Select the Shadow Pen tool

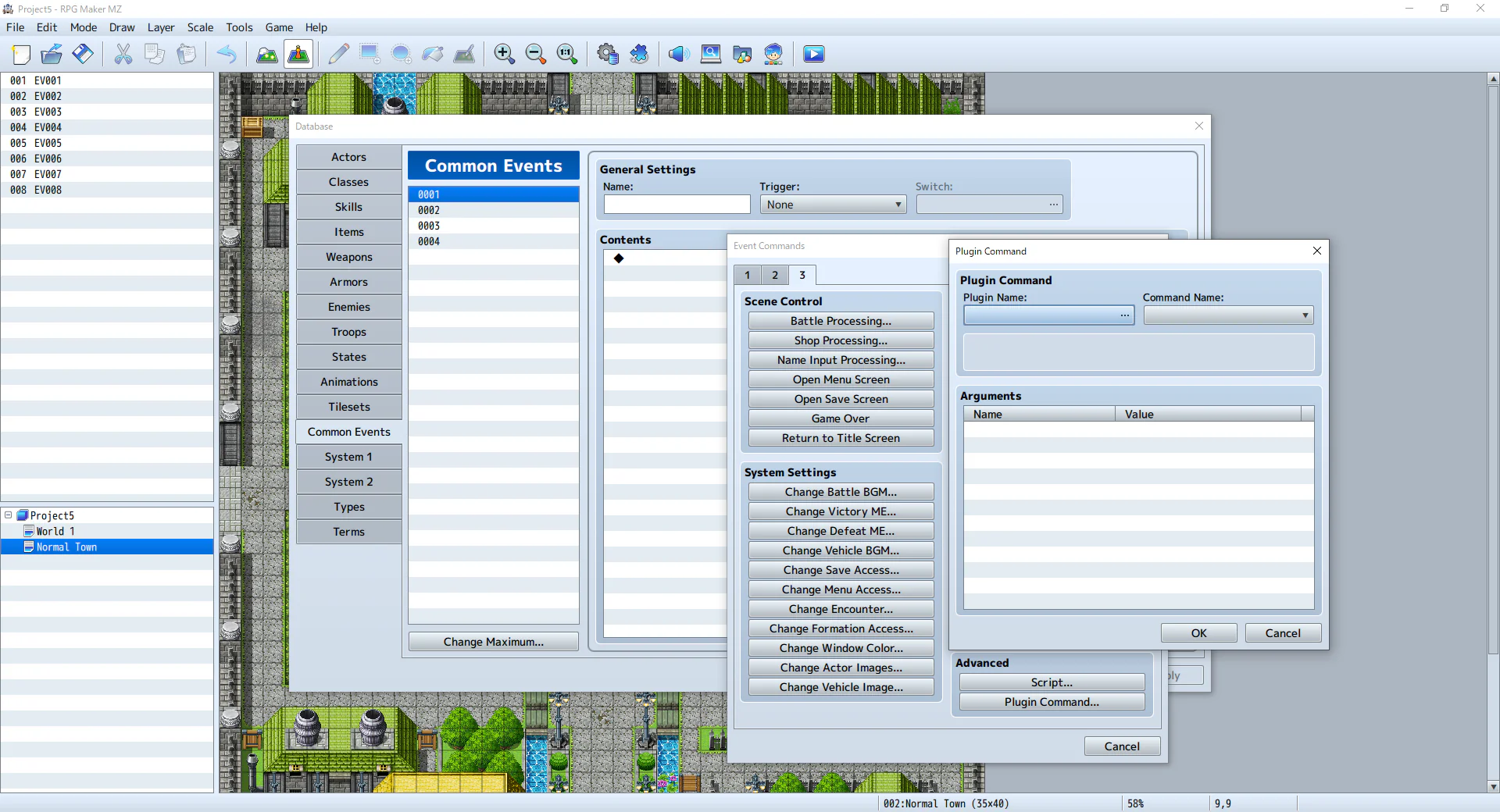coord(464,54)
